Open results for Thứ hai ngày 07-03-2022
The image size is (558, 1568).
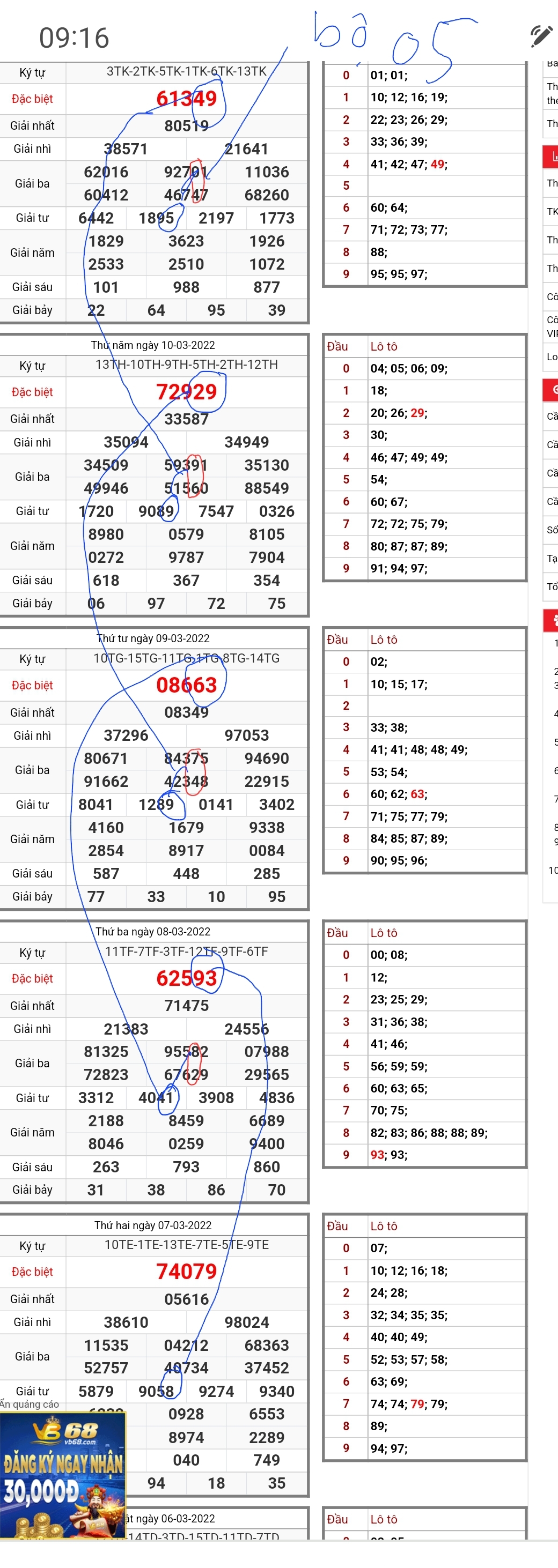[x=153, y=1225]
